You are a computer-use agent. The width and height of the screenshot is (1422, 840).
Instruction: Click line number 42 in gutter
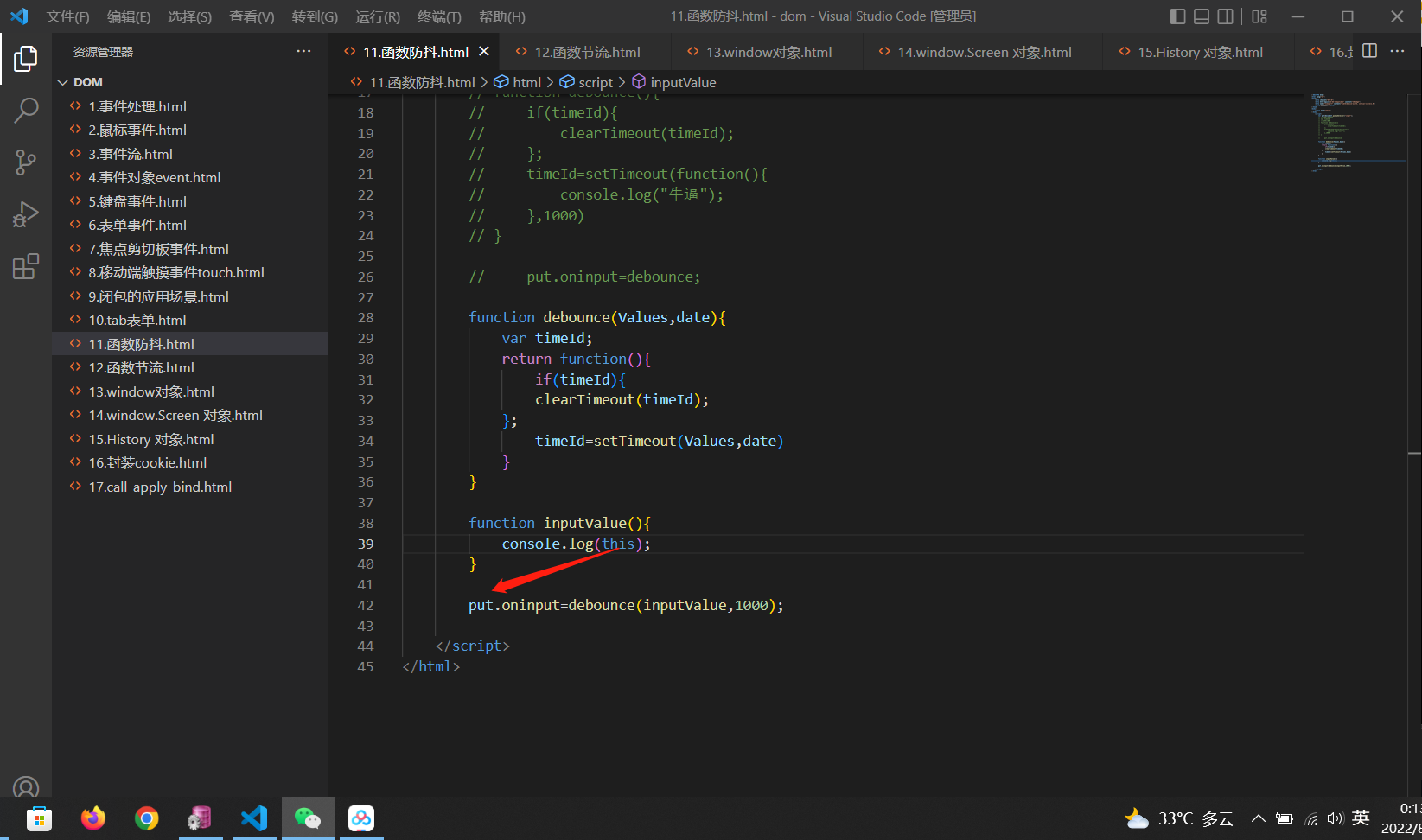tap(366, 606)
